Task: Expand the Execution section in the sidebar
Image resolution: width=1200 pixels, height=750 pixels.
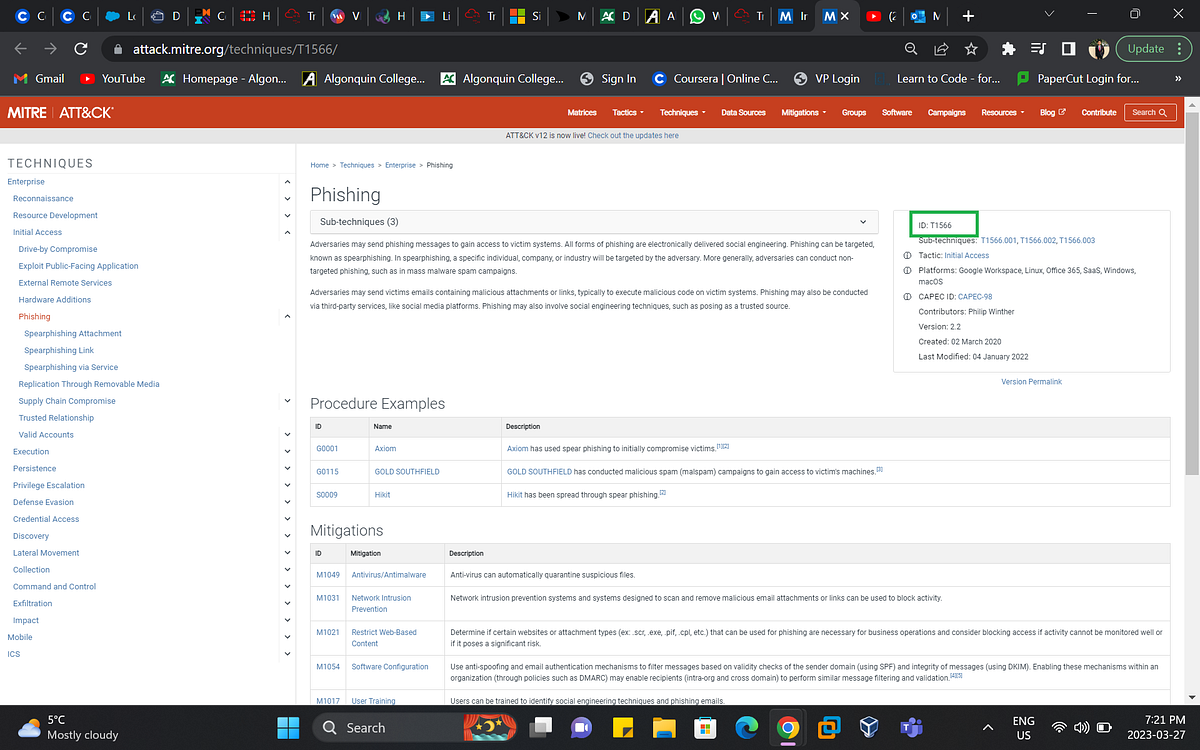Action: coord(287,451)
